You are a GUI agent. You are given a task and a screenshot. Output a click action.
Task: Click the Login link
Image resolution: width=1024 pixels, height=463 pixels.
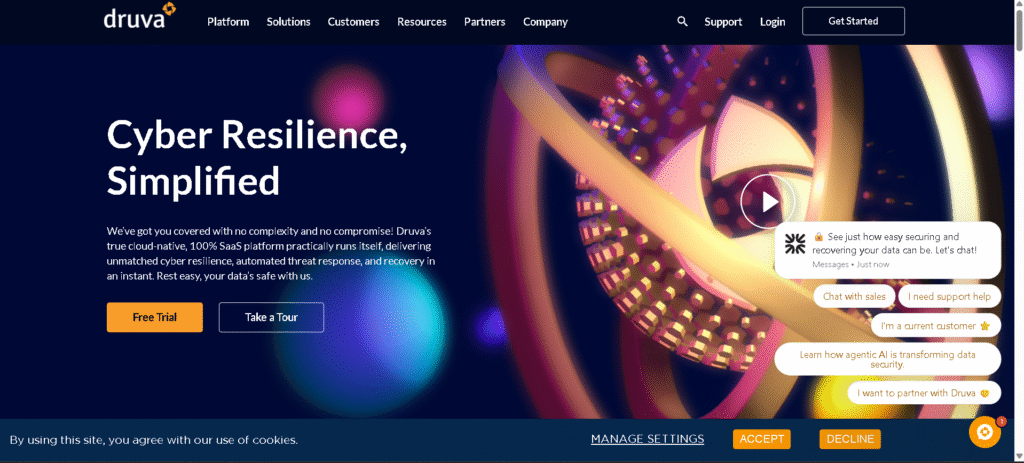[x=773, y=22]
